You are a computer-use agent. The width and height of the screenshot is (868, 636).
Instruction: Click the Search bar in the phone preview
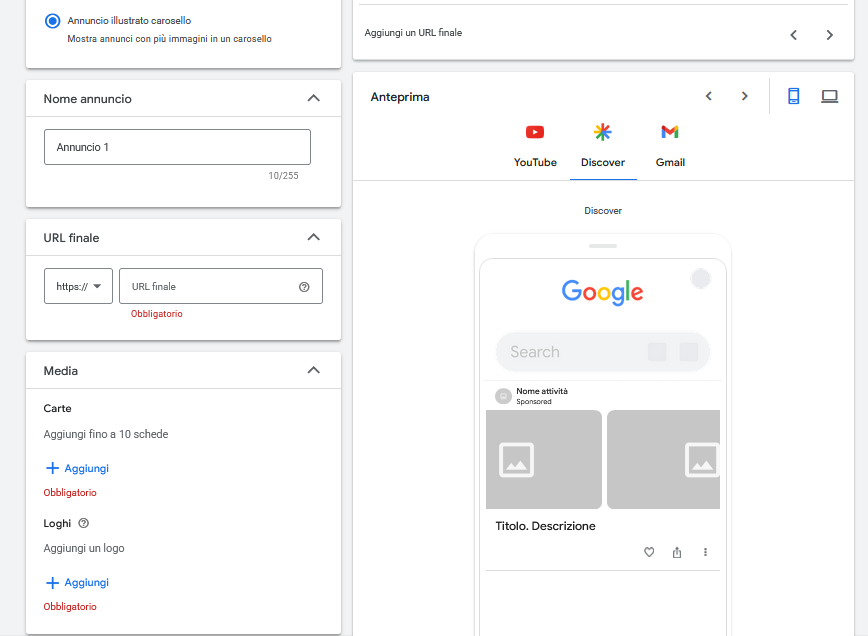click(603, 352)
